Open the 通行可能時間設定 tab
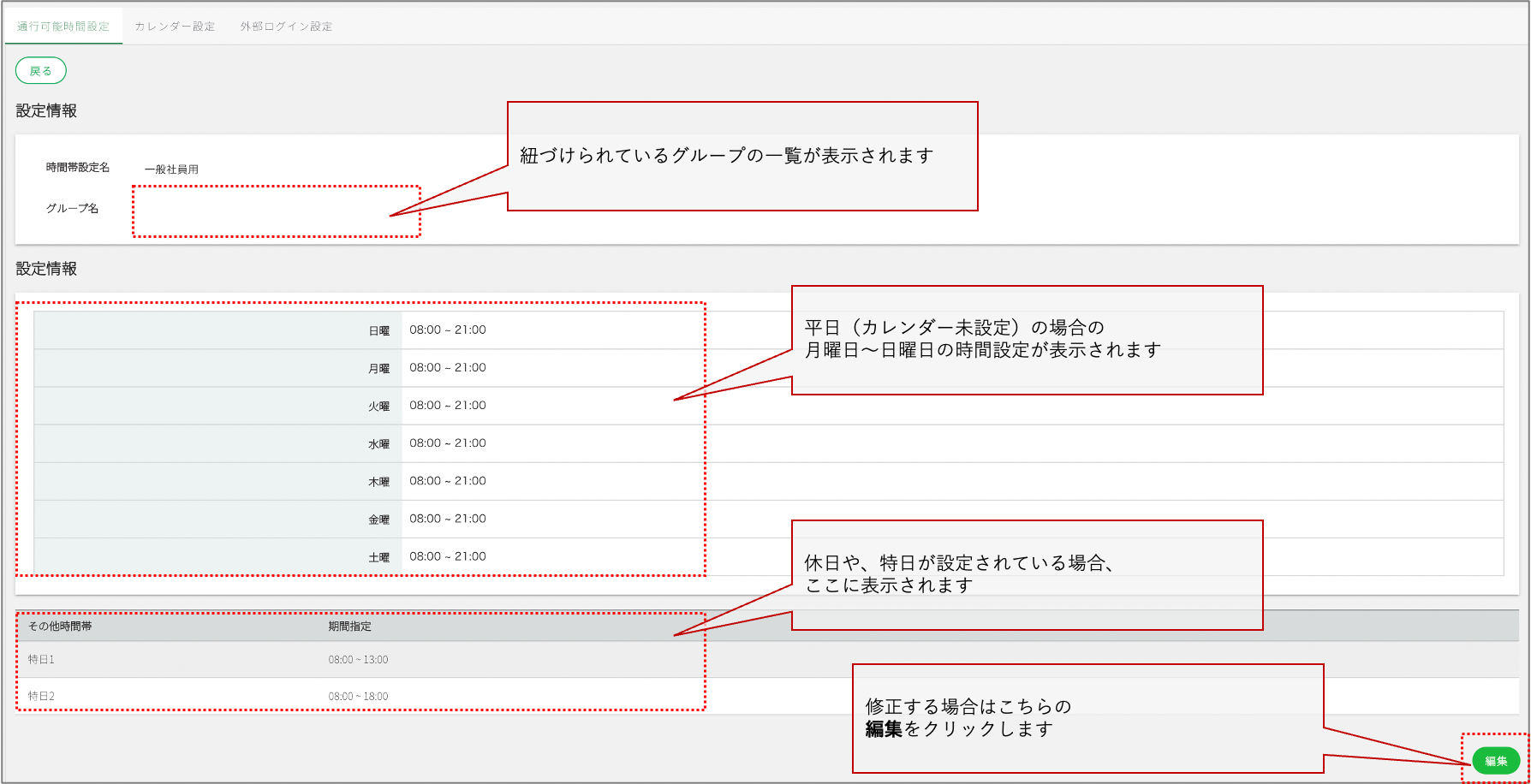The width and height of the screenshot is (1531, 784). [63, 27]
